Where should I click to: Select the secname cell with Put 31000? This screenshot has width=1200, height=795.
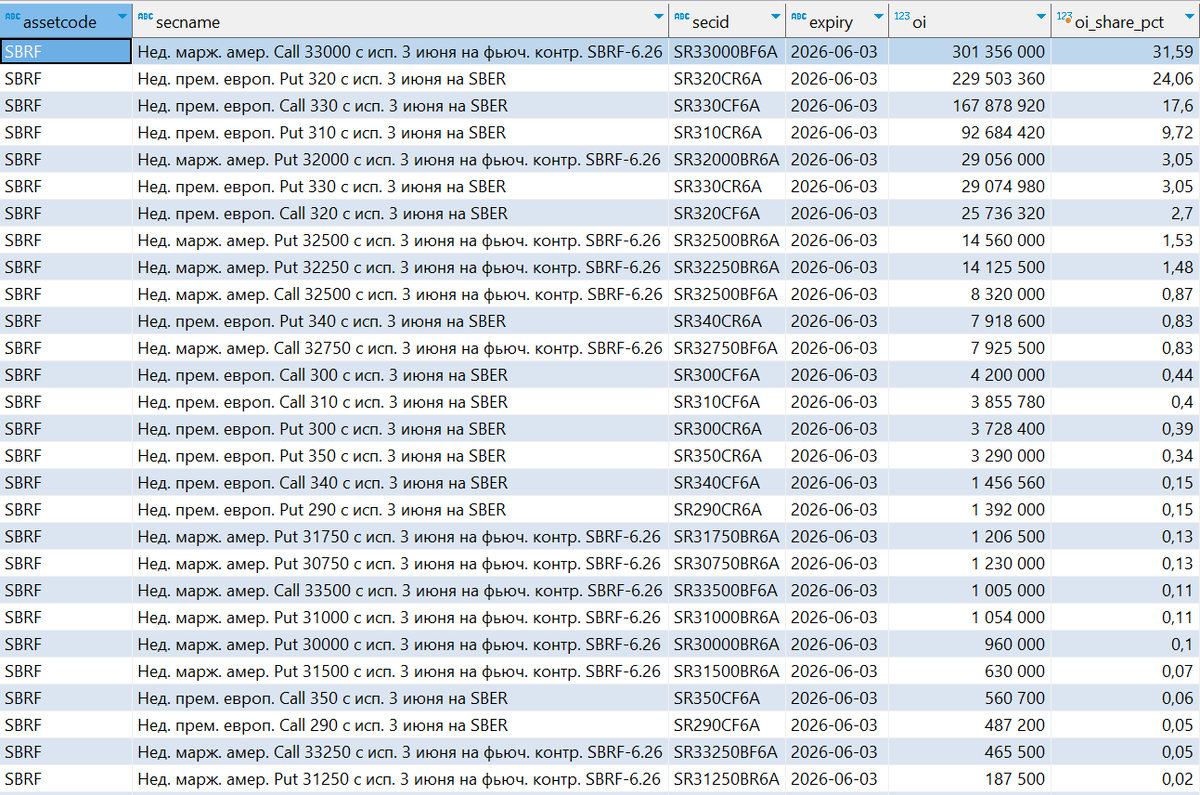400,617
